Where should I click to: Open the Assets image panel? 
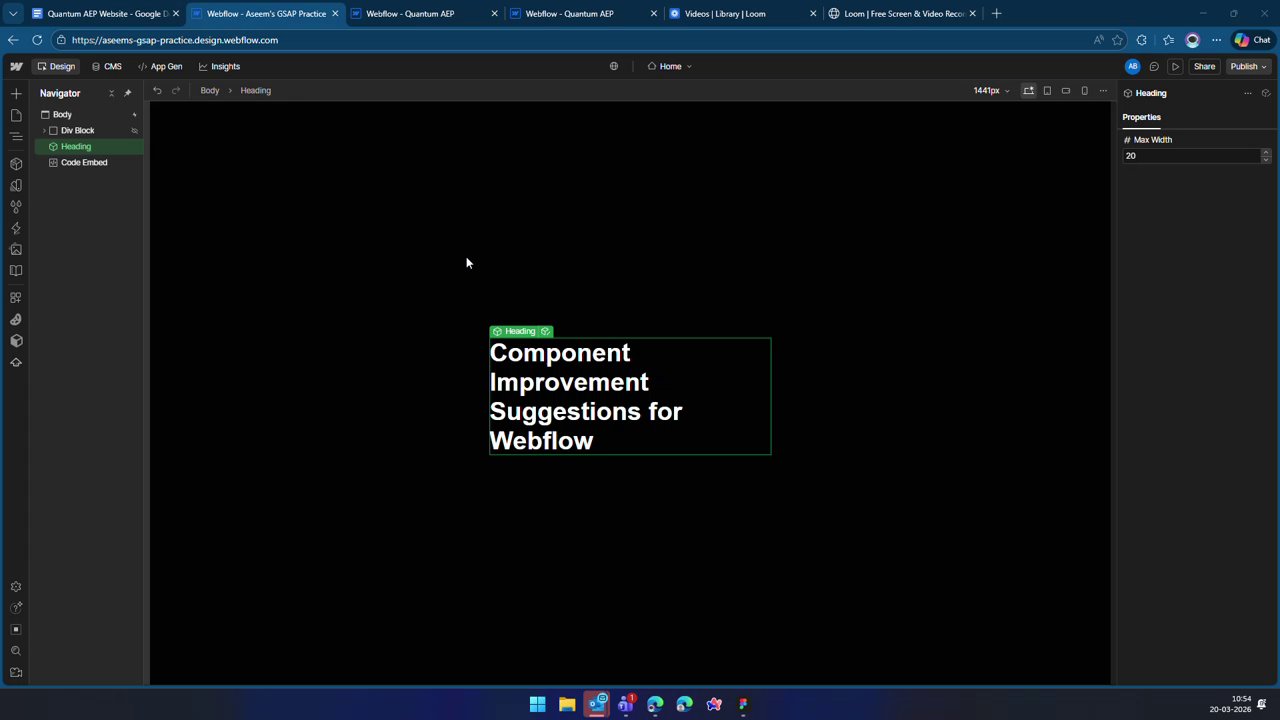tap(15, 249)
